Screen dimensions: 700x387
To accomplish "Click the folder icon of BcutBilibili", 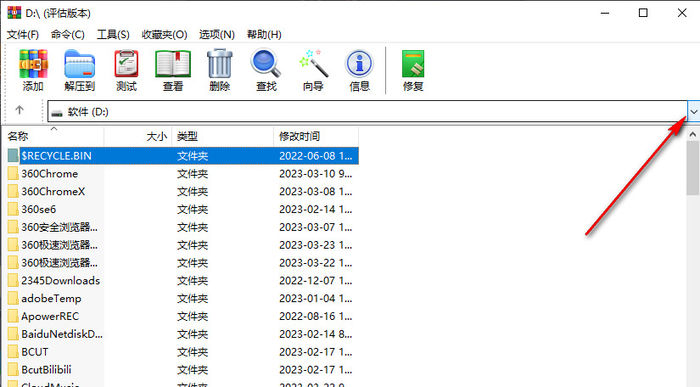I will pos(13,370).
